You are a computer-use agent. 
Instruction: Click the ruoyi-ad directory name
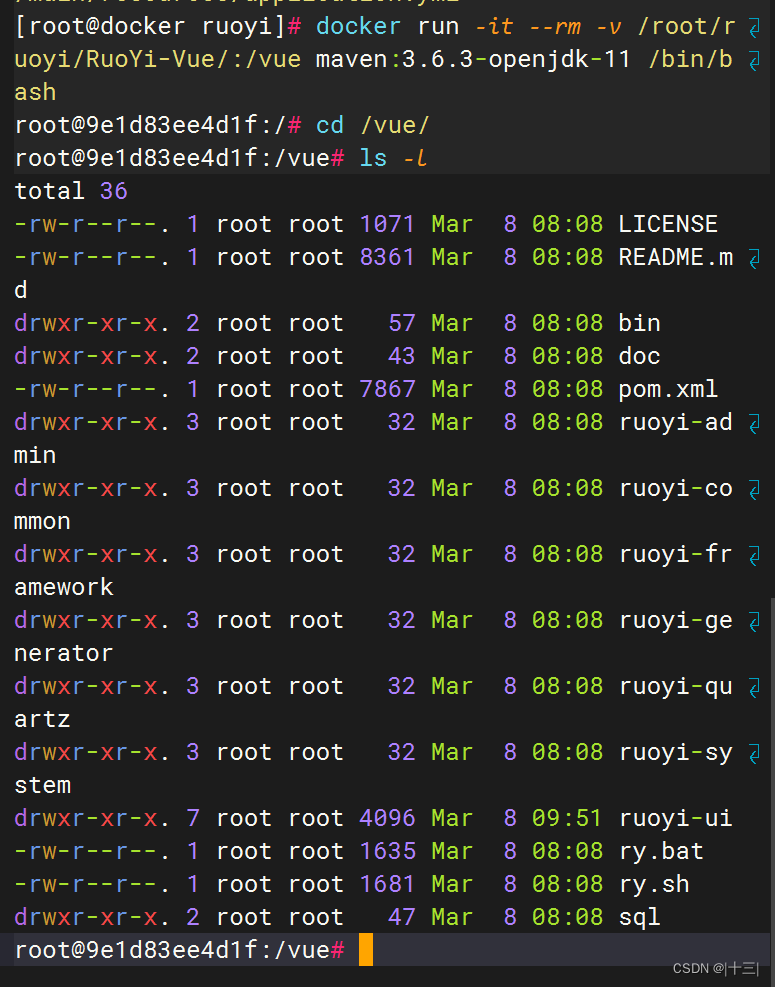[x=675, y=422]
